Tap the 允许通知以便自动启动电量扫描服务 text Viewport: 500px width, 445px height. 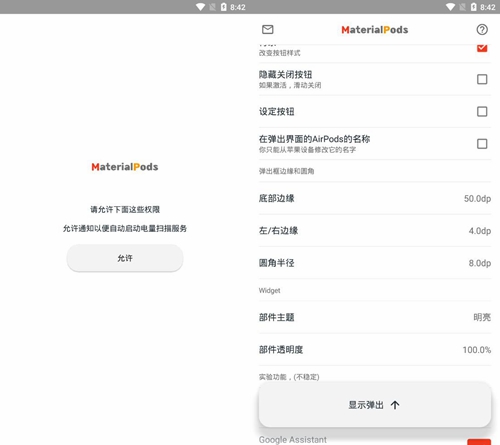coord(125,228)
